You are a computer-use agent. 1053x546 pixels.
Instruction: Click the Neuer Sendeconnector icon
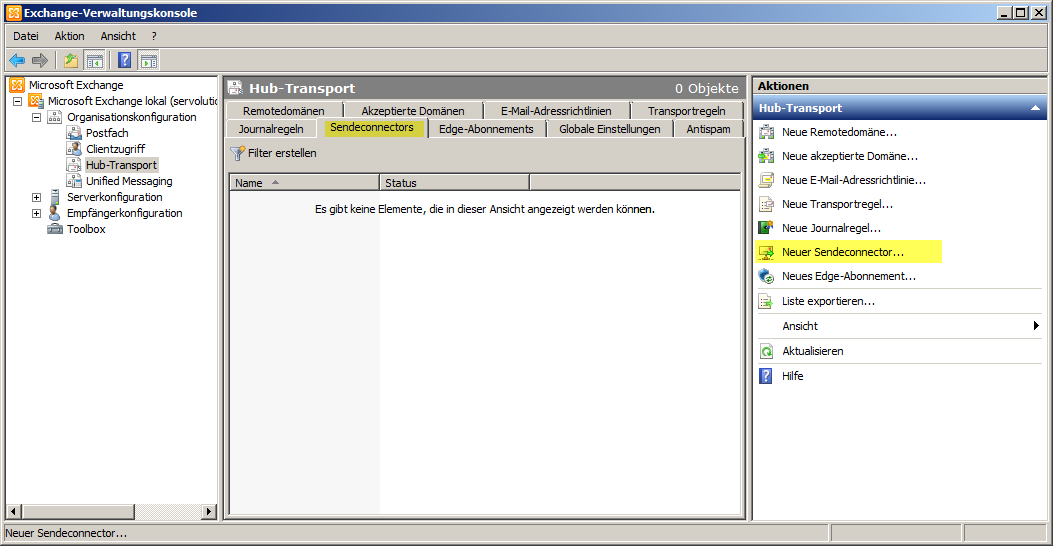tap(766, 253)
